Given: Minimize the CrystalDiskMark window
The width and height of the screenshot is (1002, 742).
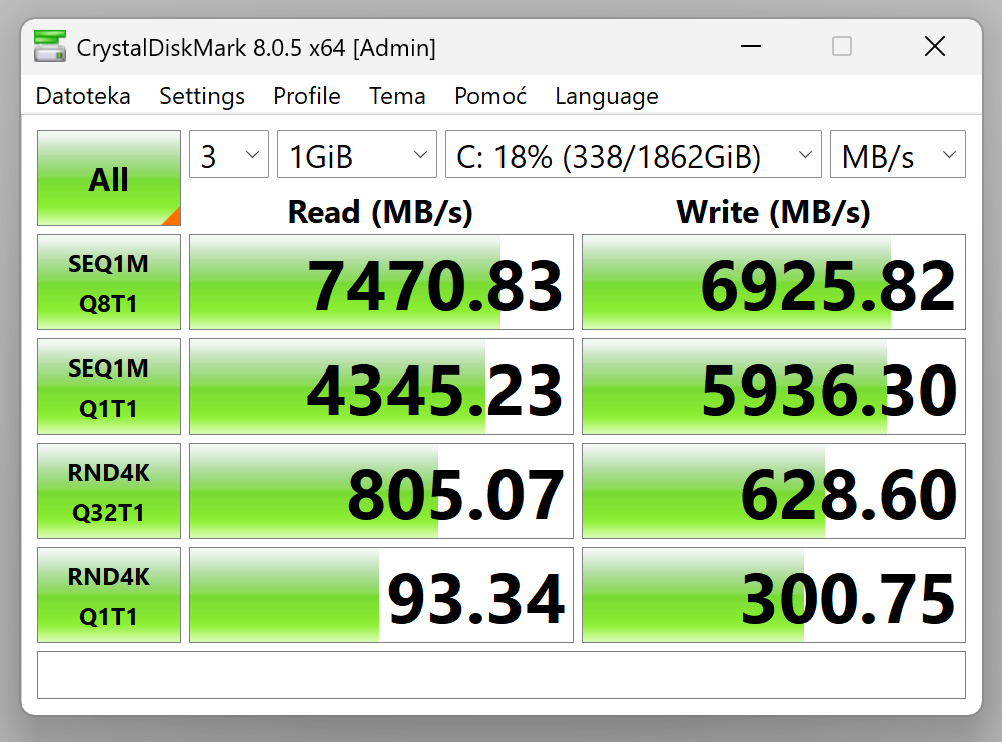Looking at the screenshot, I should coord(749,46).
